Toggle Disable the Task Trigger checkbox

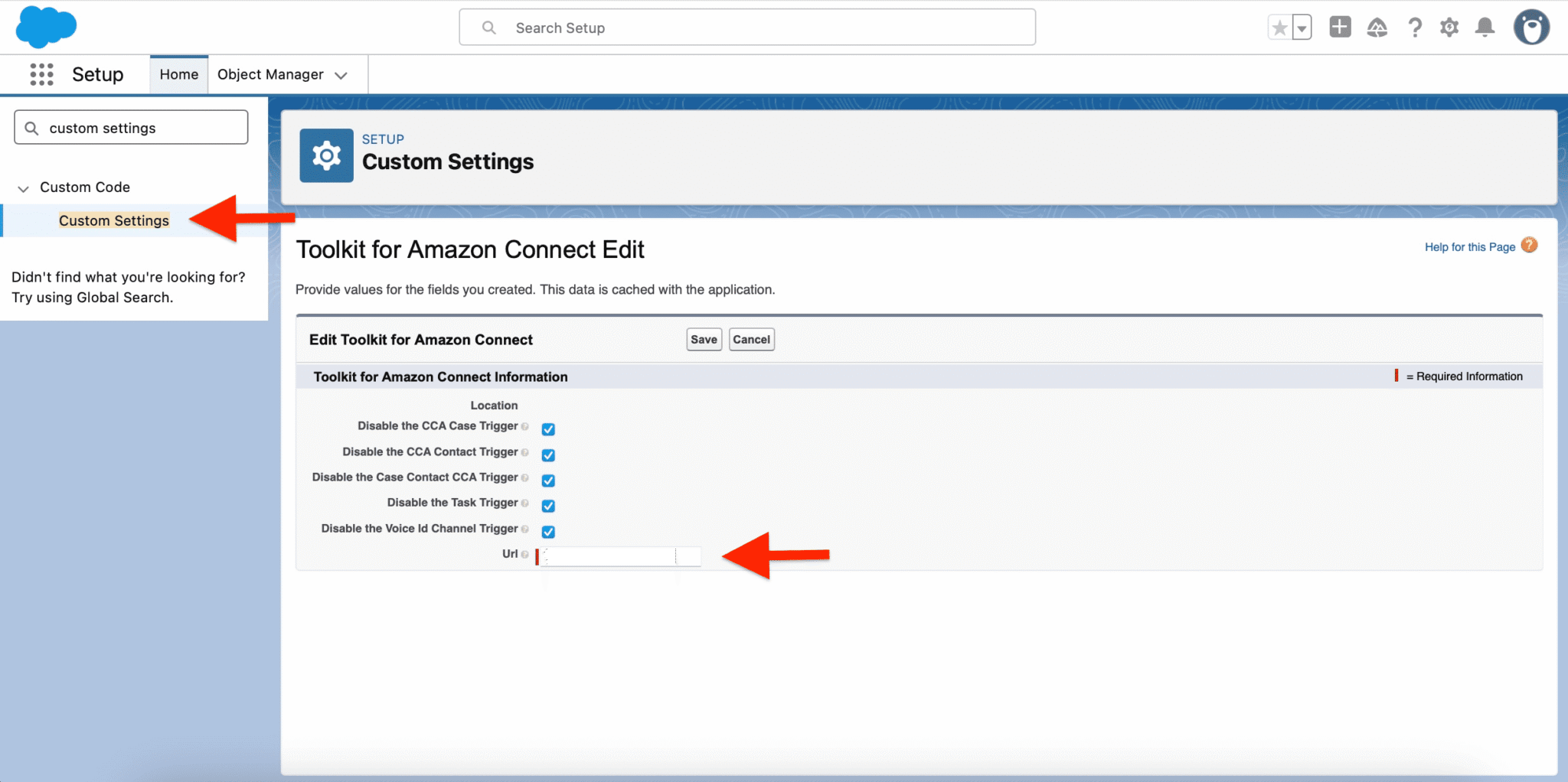coord(548,506)
